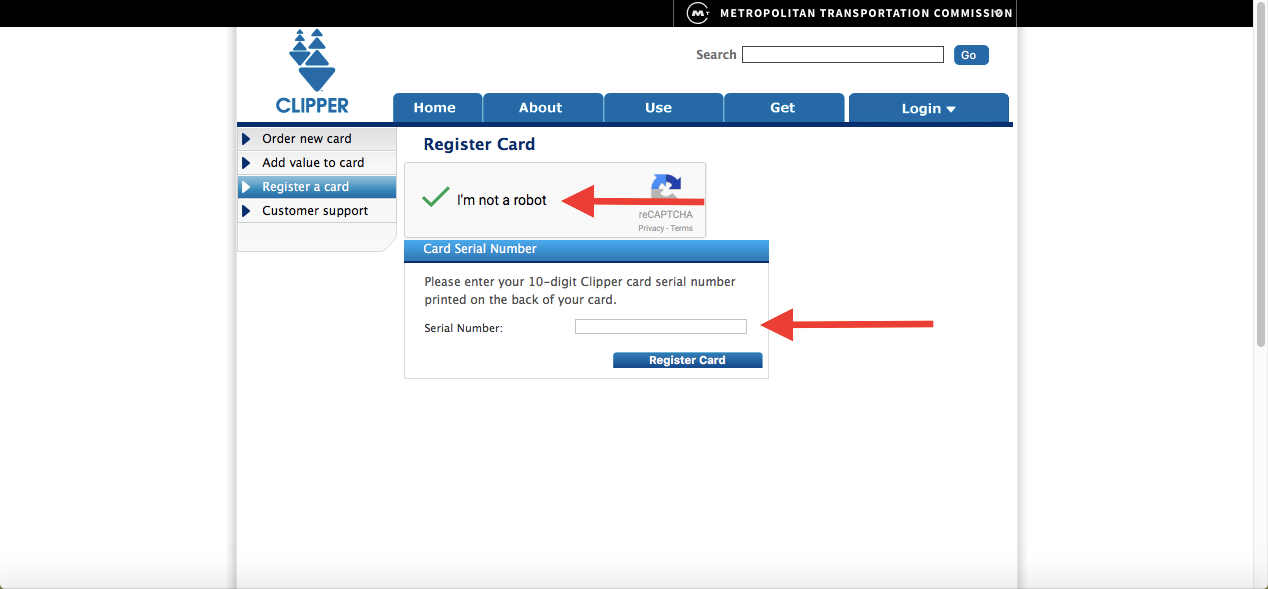The width and height of the screenshot is (1268, 589).
Task: Open the reCAPTCHA Terms link
Action: 682,229
